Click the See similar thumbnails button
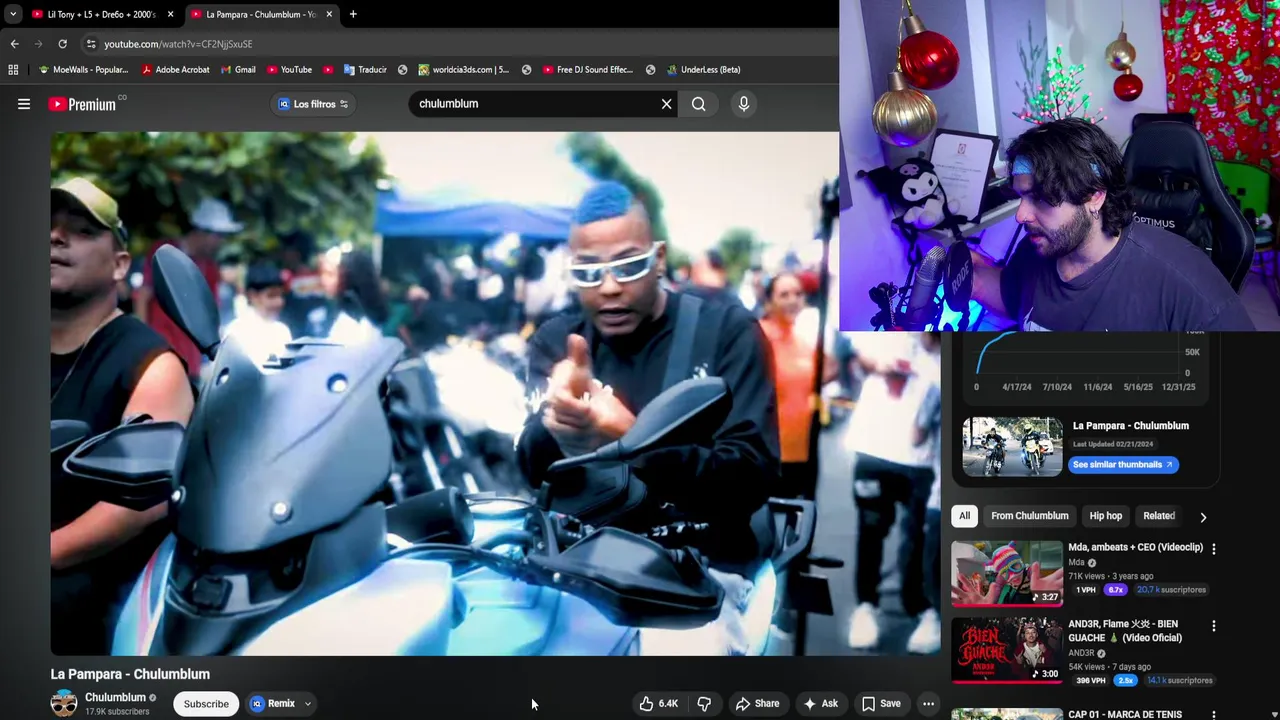The image size is (1280, 720). [1123, 465]
